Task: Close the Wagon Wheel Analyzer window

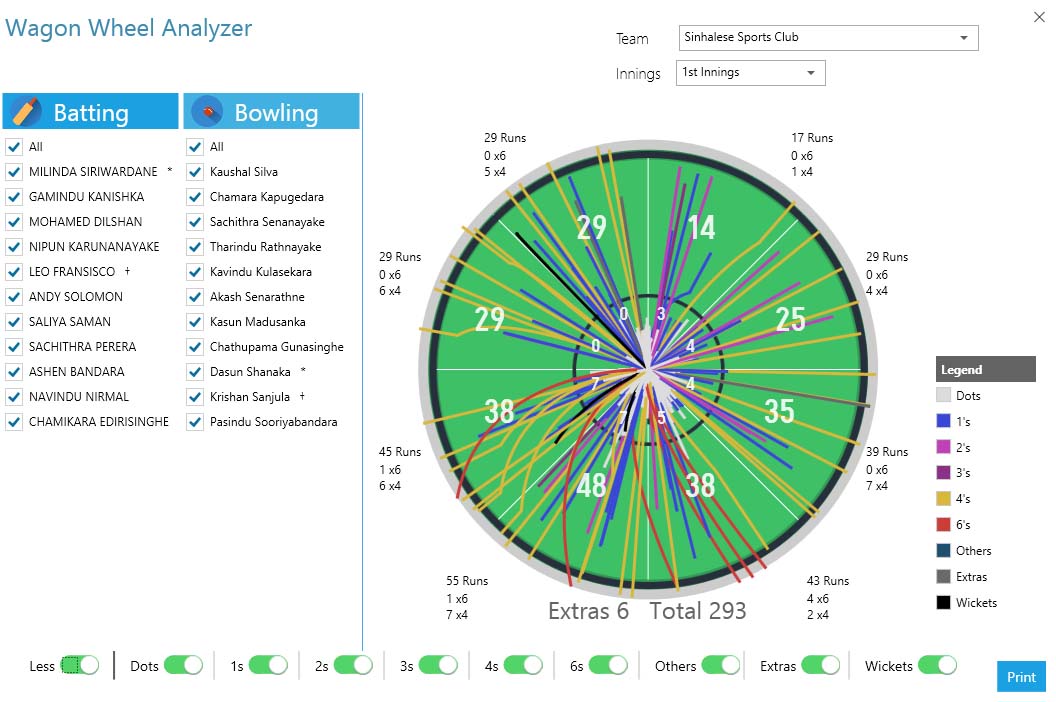Action: pos(1038,16)
